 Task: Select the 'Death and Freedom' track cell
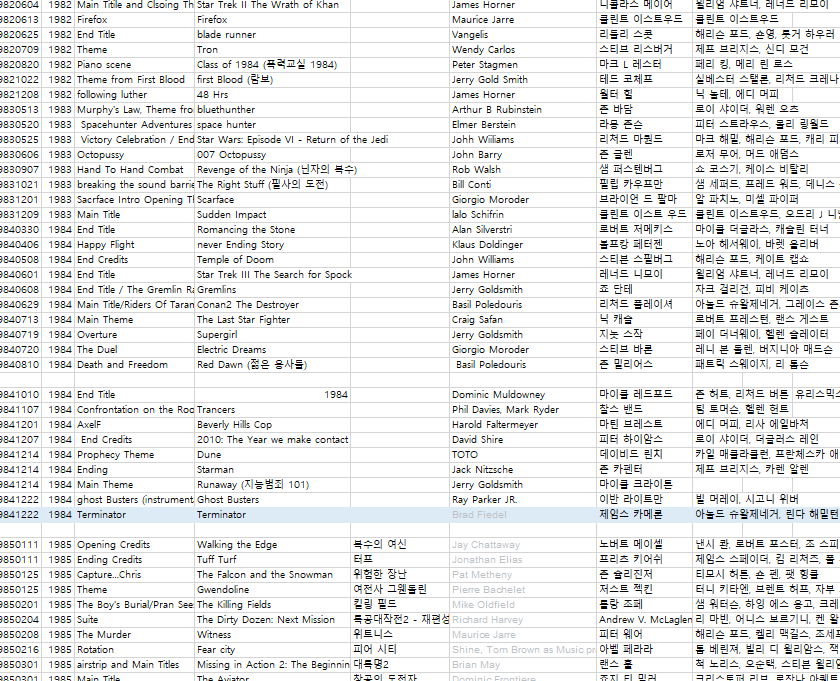tap(134, 365)
